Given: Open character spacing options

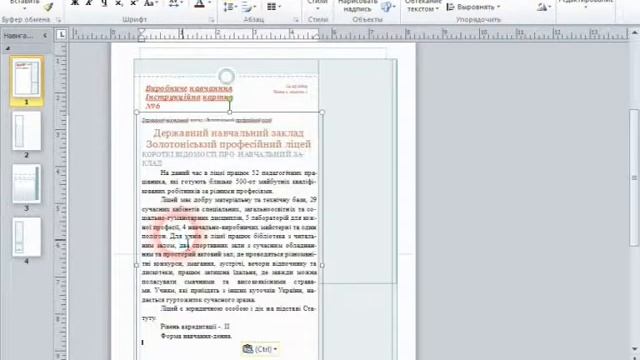Looking at the screenshot, I should pyautogui.click(x=177, y=3).
